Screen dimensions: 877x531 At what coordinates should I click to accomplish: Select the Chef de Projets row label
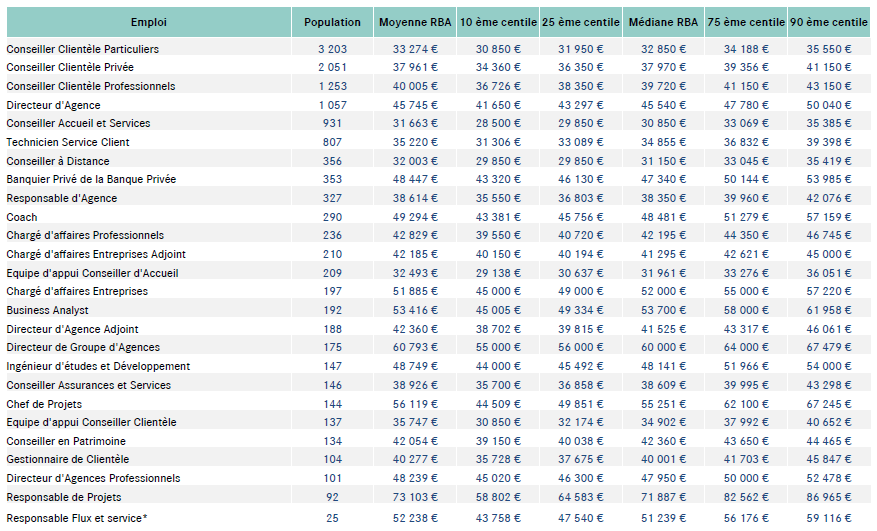click(x=44, y=404)
